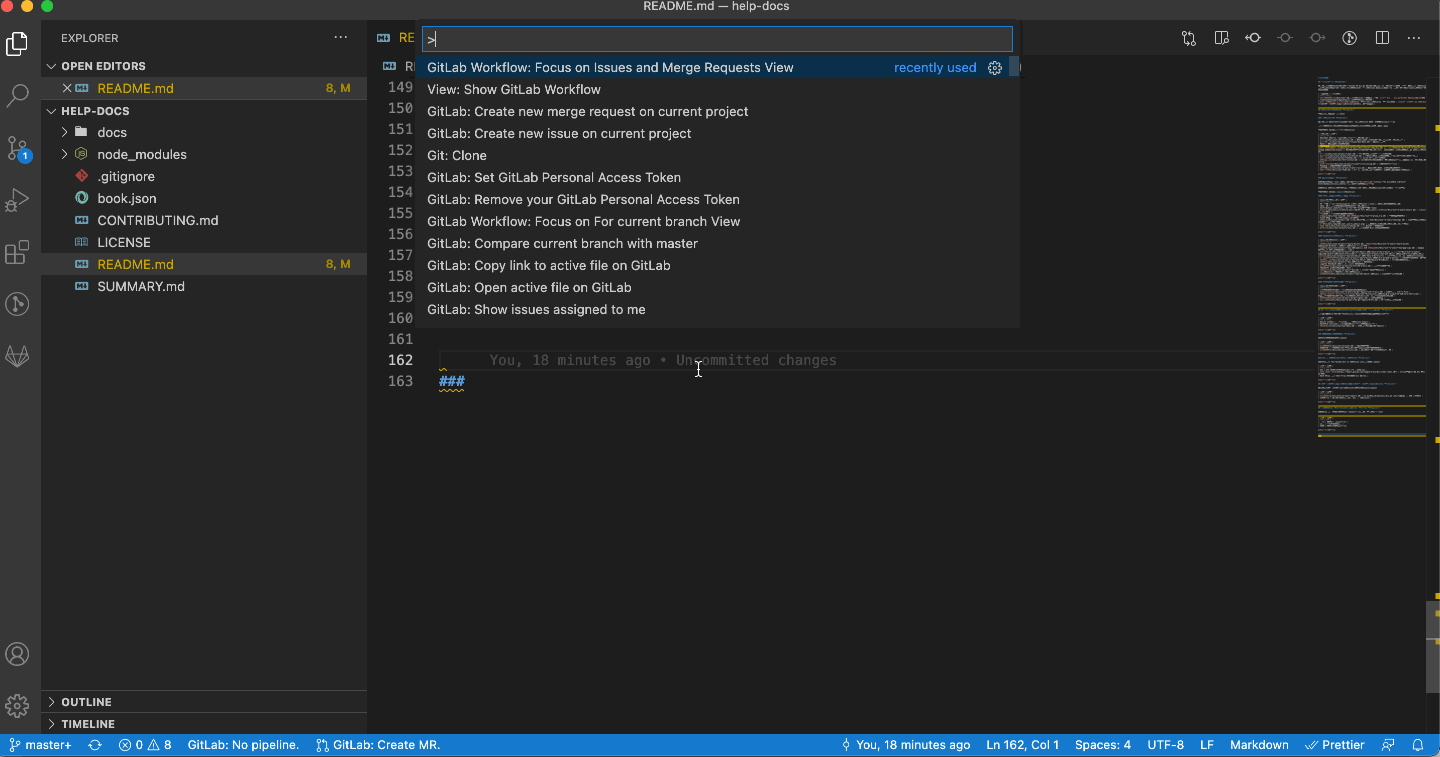Image resolution: width=1440 pixels, height=757 pixels.
Task: Select Git: Clone command
Action: point(717,156)
